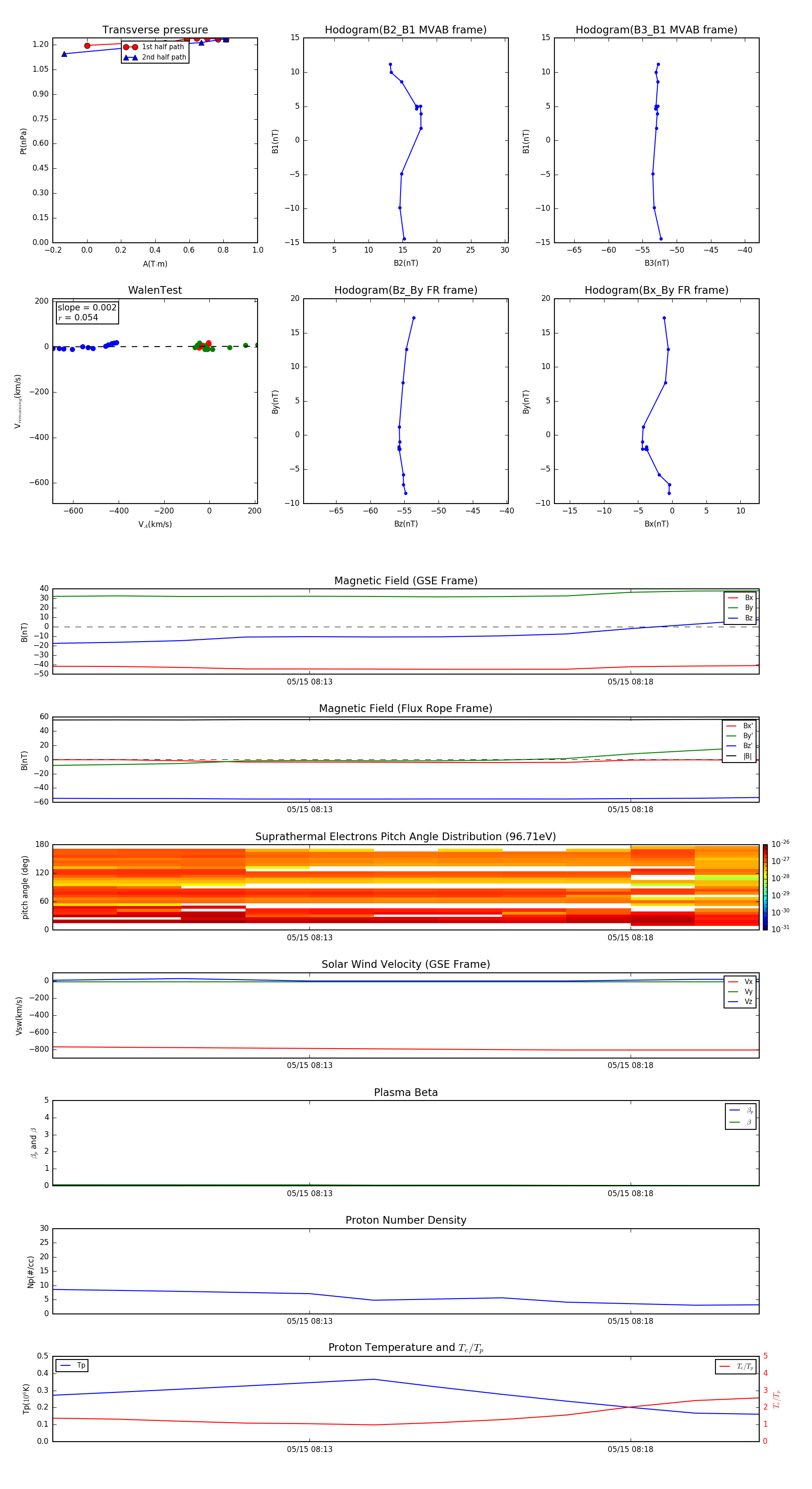
Task: Click the pitch angle colorbar
Action: pyautogui.click(x=765, y=887)
